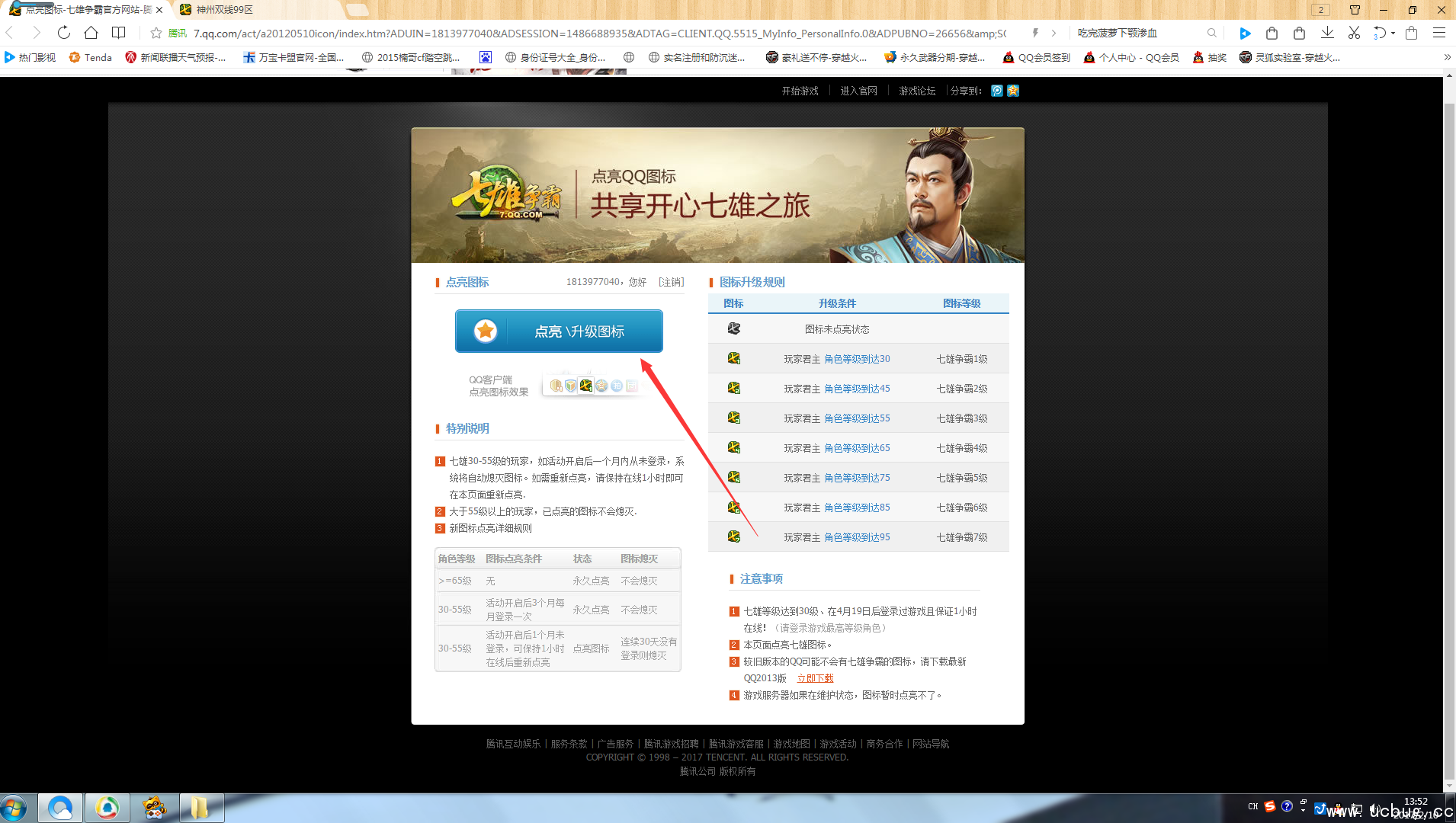
Task: Open 热门影视 bookmark
Action: pyautogui.click(x=30, y=57)
